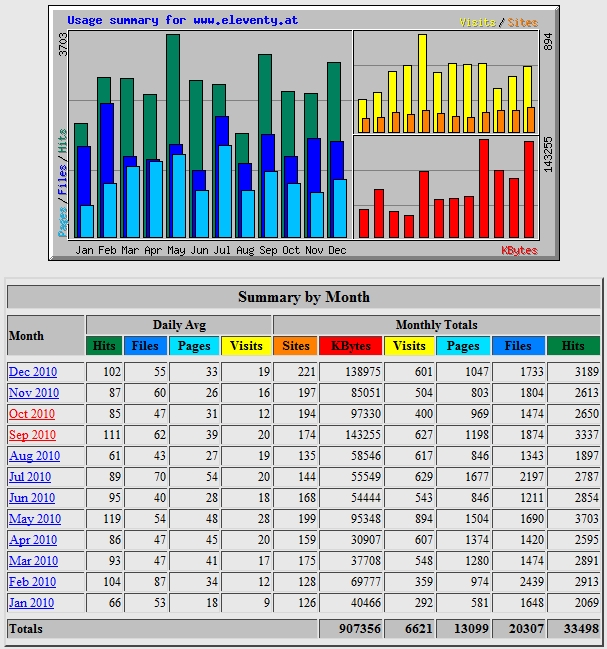Click the yellow Visits header under Monthly Totals
The height and width of the screenshot is (649, 607).
click(409, 346)
